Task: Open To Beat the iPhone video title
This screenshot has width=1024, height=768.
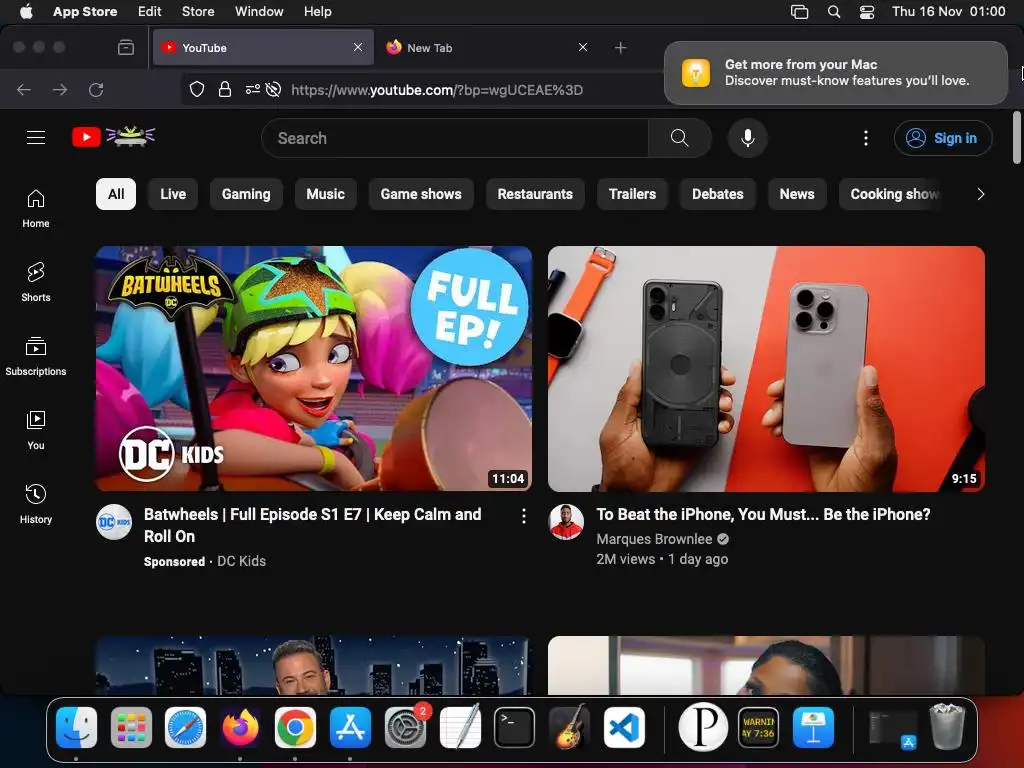Action: click(763, 514)
